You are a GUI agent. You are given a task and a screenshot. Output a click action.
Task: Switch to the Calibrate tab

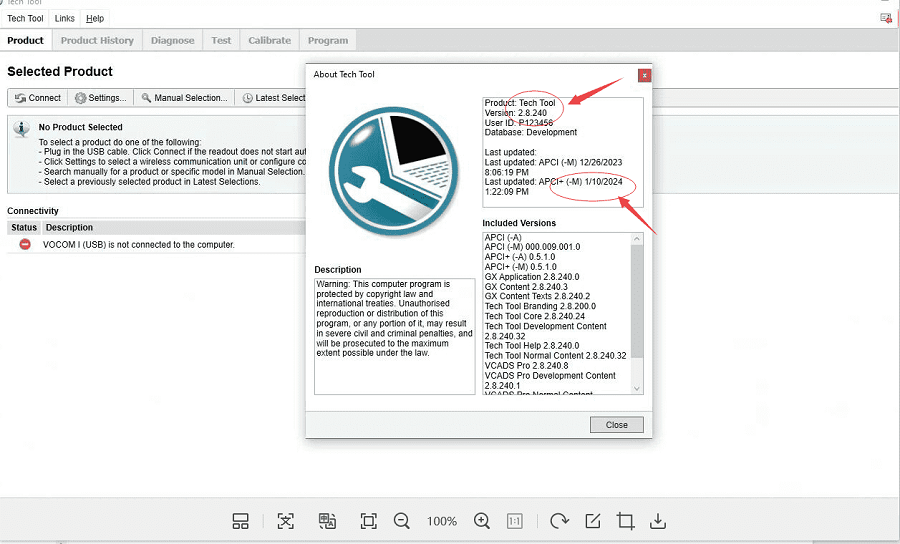tap(270, 41)
